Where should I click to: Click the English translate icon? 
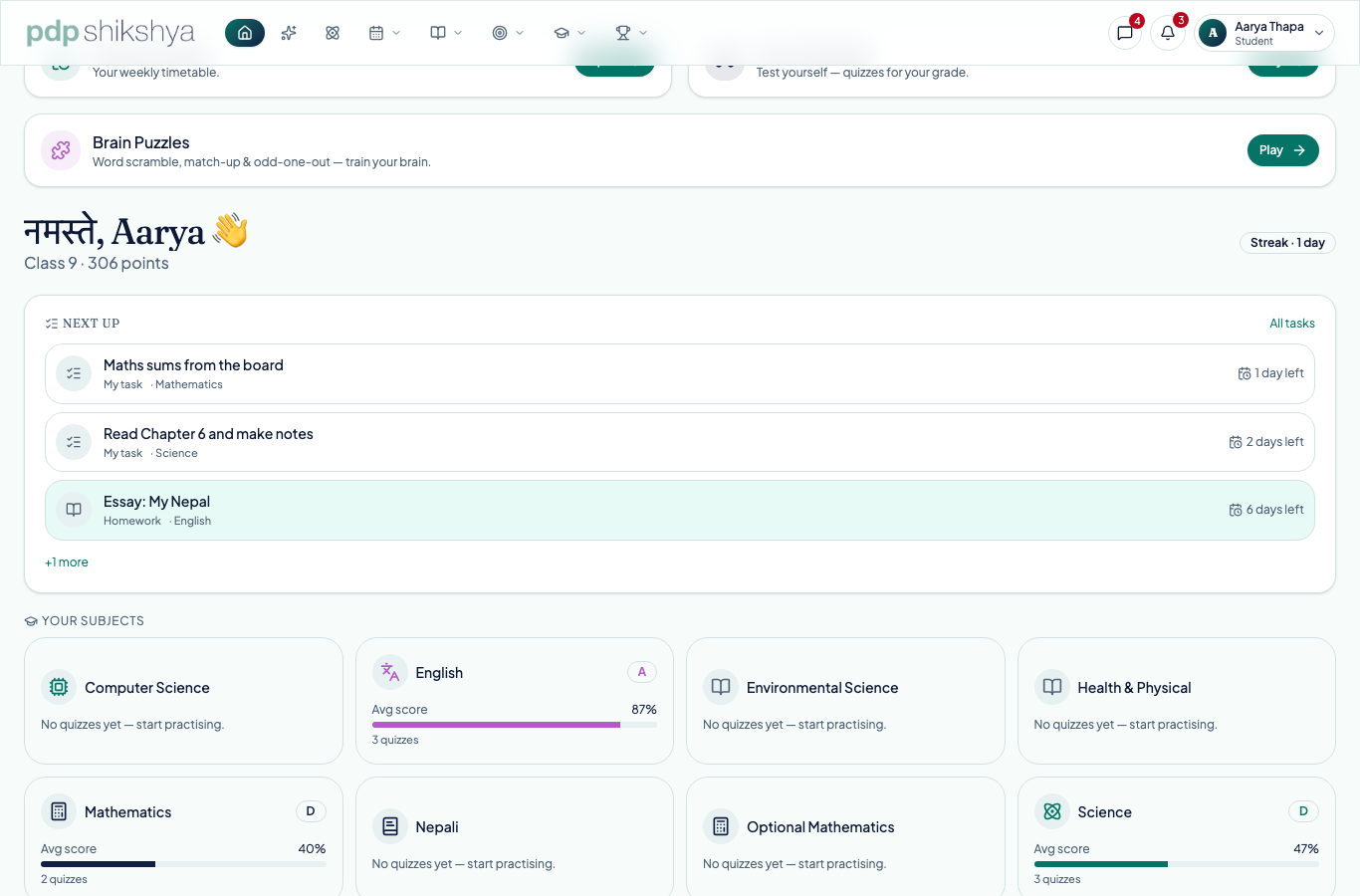click(390, 672)
